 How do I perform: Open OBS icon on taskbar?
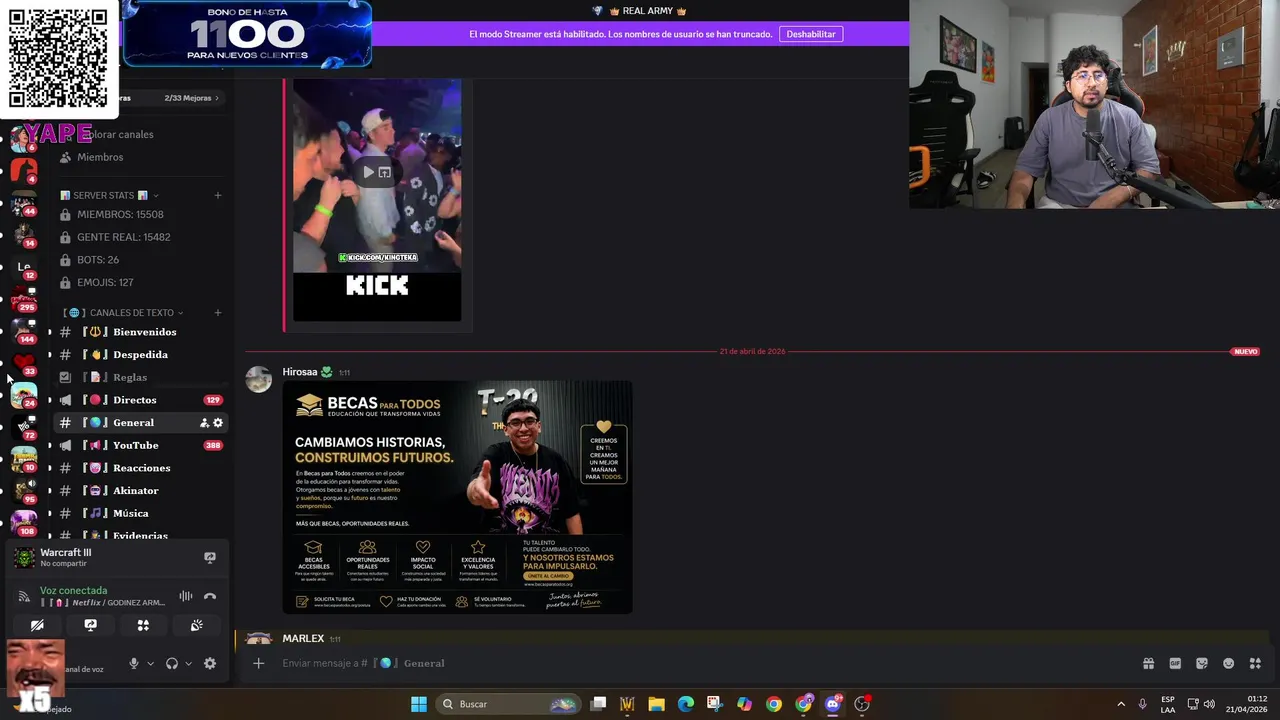pyautogui.click(x=862, y=704)
